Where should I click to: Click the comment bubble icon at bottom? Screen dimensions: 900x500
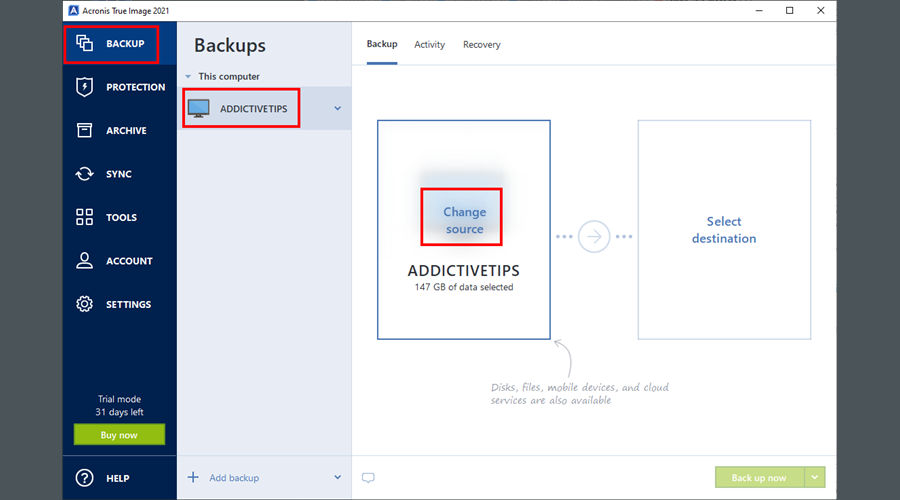point(368,478)
